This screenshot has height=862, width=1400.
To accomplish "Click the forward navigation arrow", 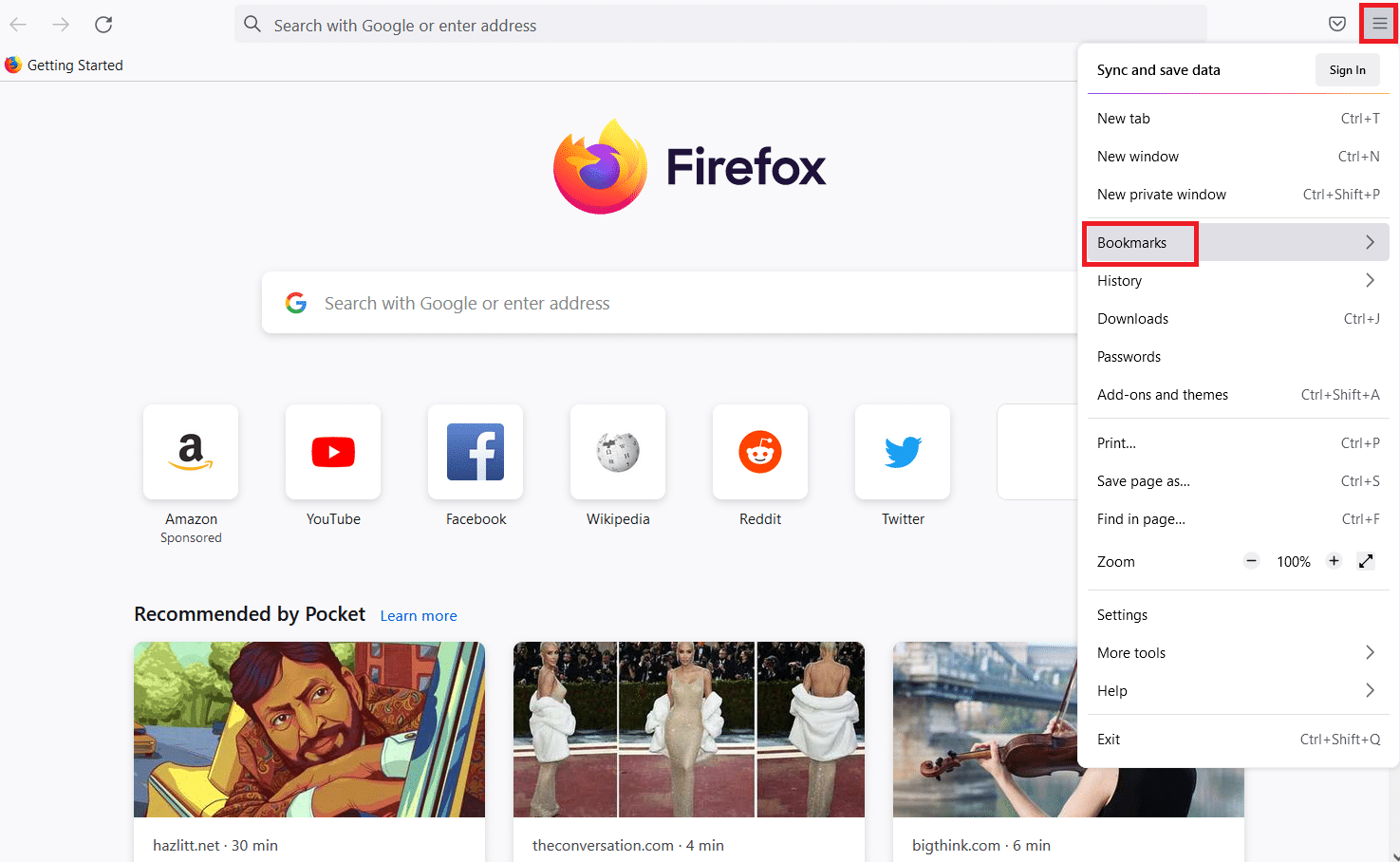I will click(61, 25).
